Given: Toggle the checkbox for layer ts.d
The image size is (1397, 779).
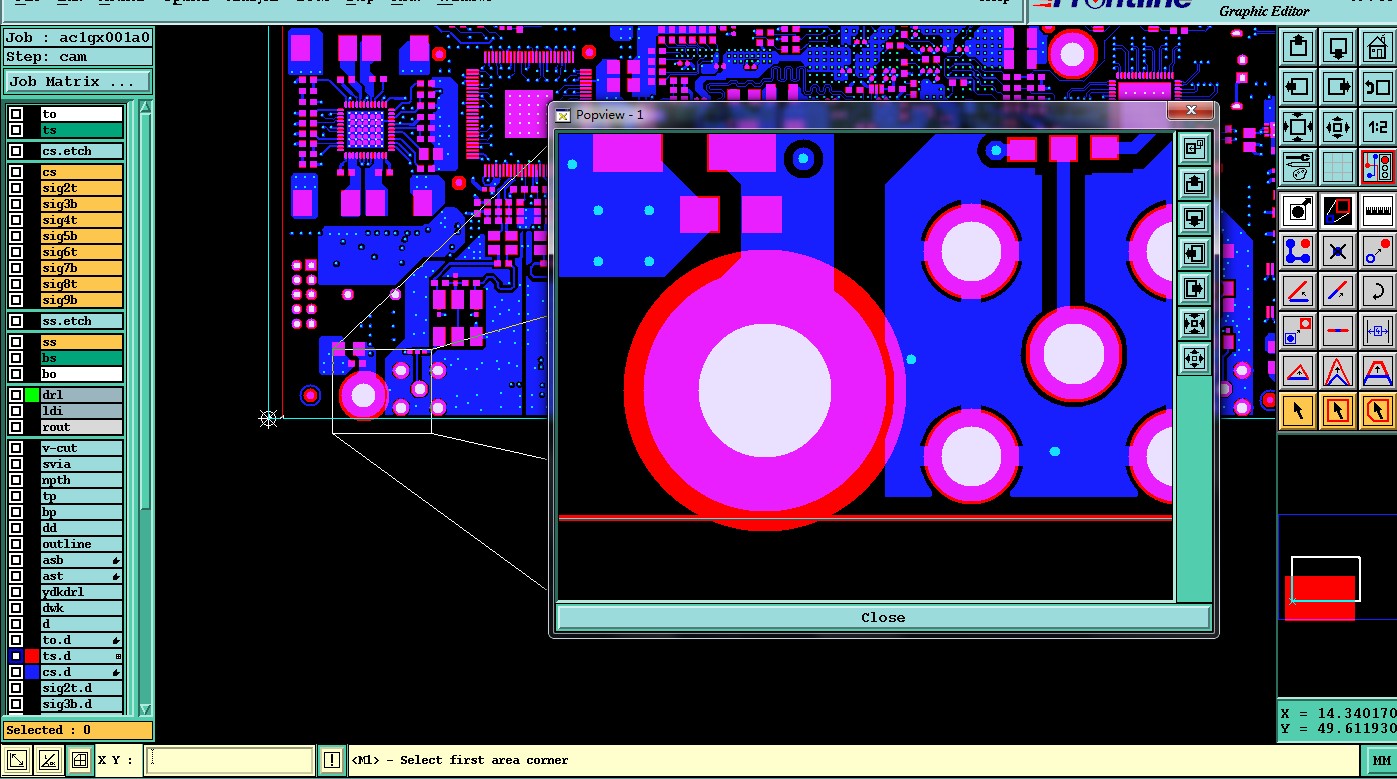Looking at the screenshot, I should click(16, 656).
